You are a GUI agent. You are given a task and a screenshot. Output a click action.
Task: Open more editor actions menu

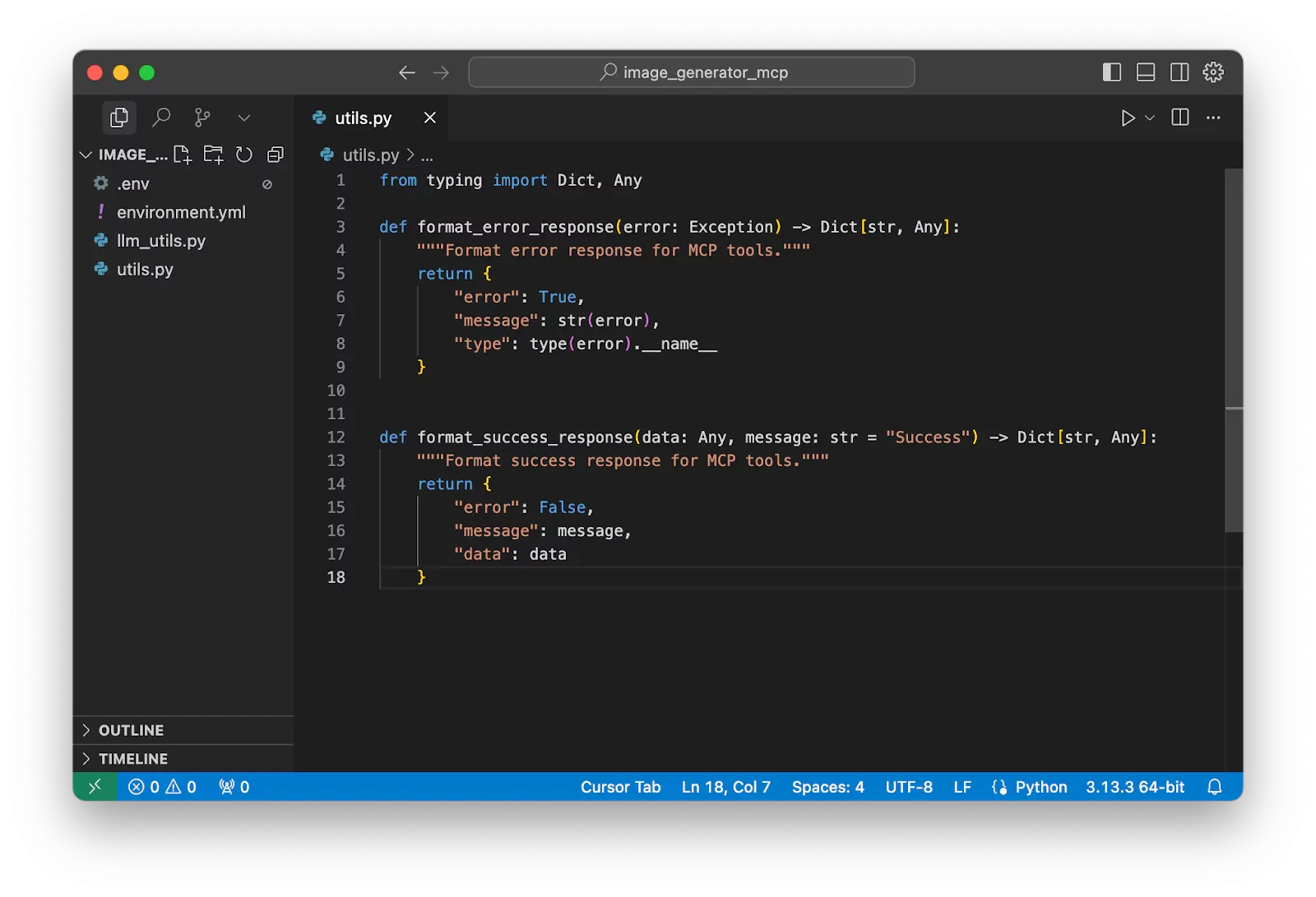(1213, 118)
